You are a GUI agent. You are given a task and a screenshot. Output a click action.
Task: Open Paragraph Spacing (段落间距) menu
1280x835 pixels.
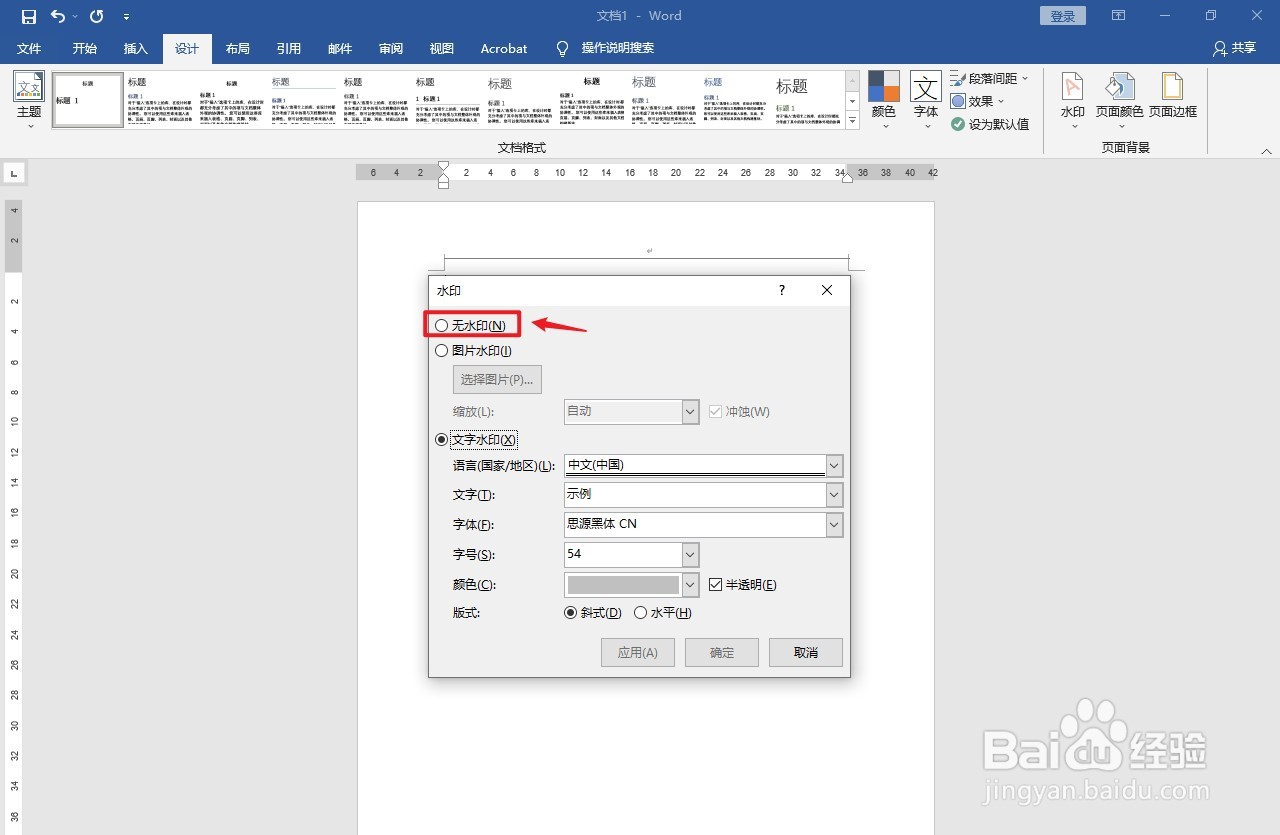pos(989,78)
